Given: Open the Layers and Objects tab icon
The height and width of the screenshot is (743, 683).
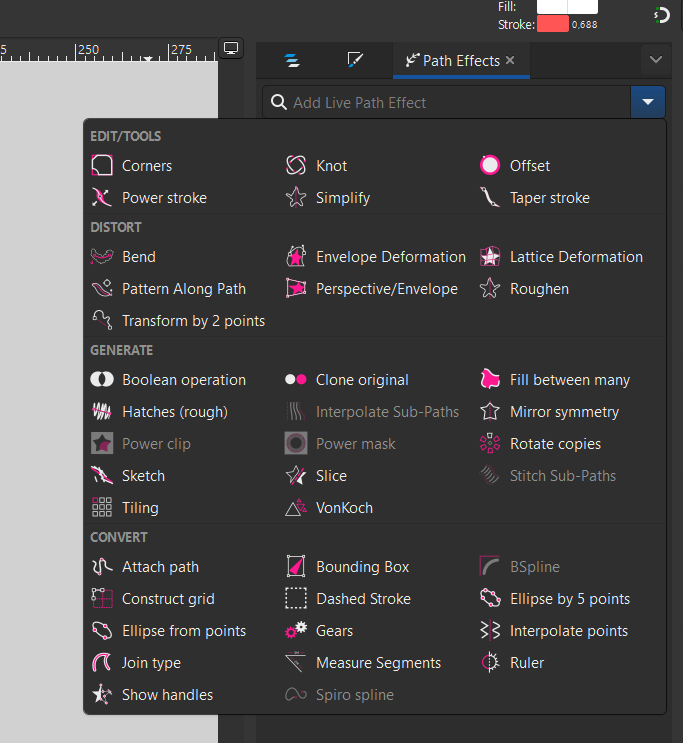Looking at the screenshot, I should click(292, 60).
